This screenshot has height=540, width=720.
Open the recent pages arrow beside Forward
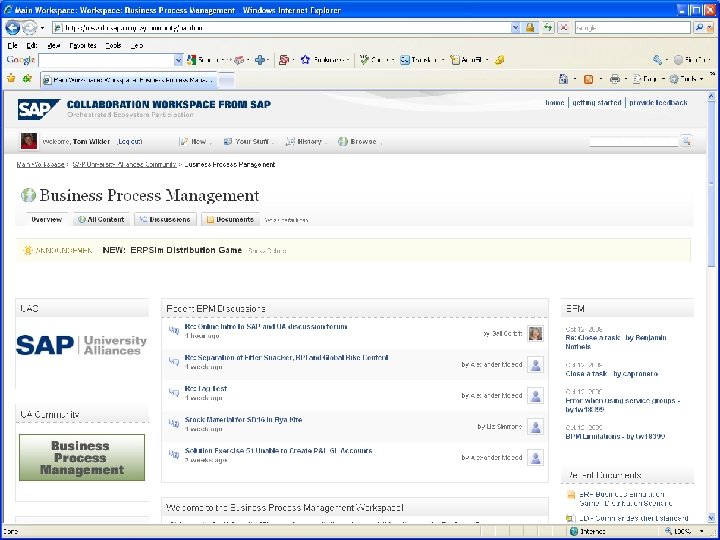click(42, 28)
